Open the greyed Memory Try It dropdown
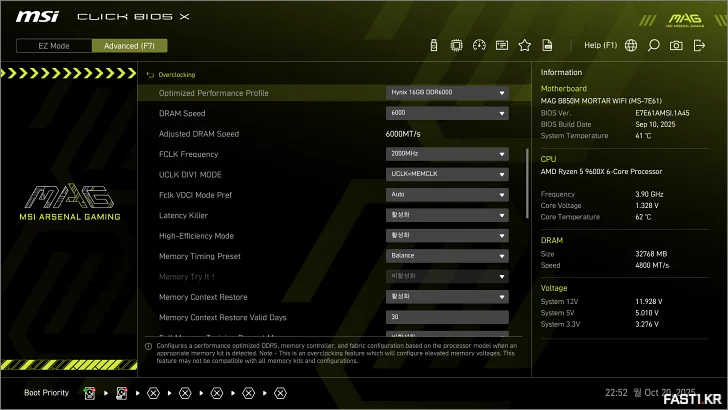Image resolution: width=728 pixels, height=410 pixels. [447, 276]
